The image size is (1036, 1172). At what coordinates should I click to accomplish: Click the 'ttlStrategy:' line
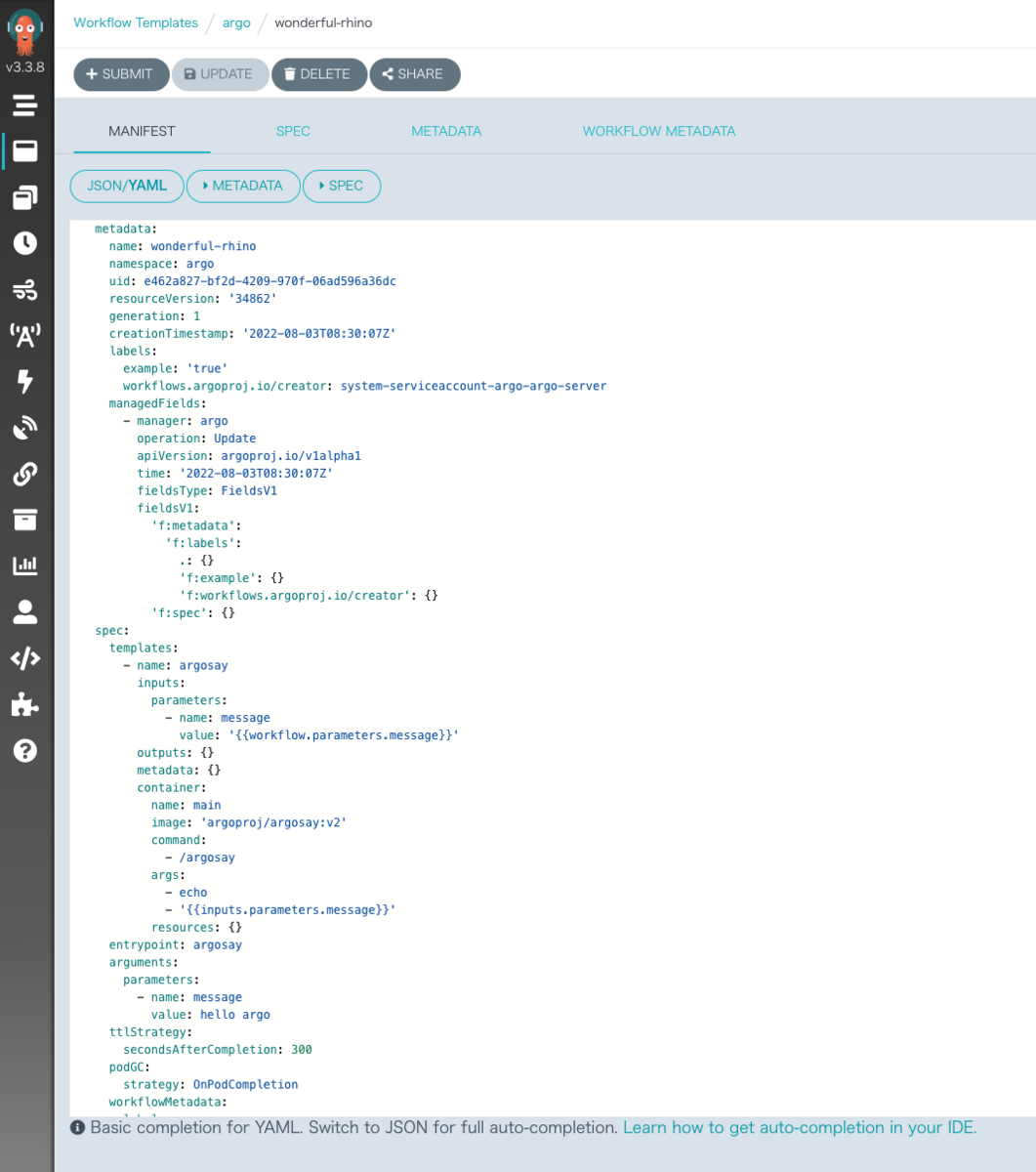[150, 1032]
